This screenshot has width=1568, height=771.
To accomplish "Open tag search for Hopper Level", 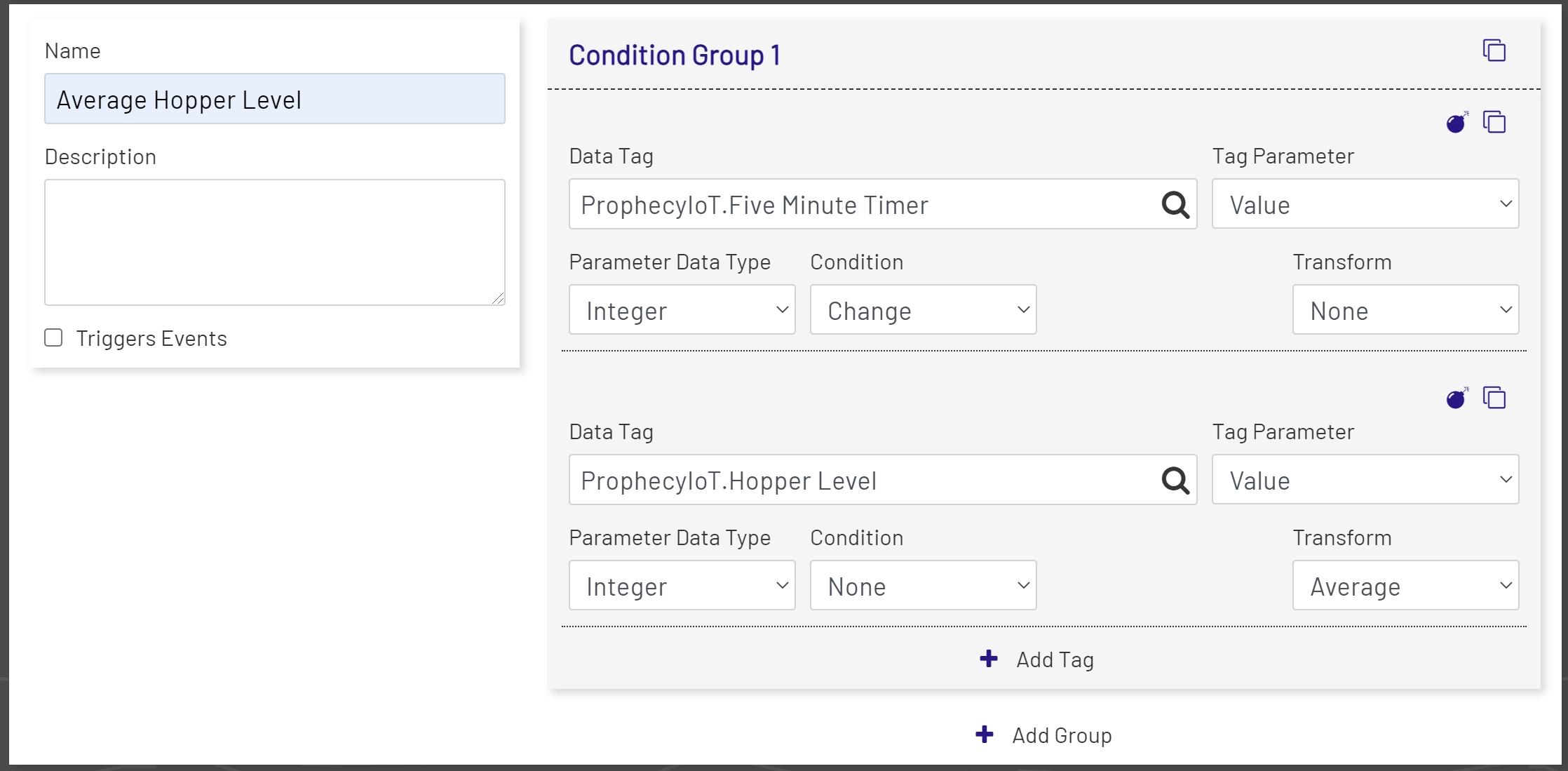I will 1173,481.
